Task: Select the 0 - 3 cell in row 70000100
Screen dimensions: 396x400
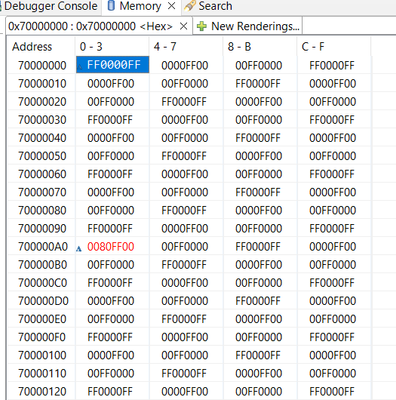Action: (x=111, y=355)
